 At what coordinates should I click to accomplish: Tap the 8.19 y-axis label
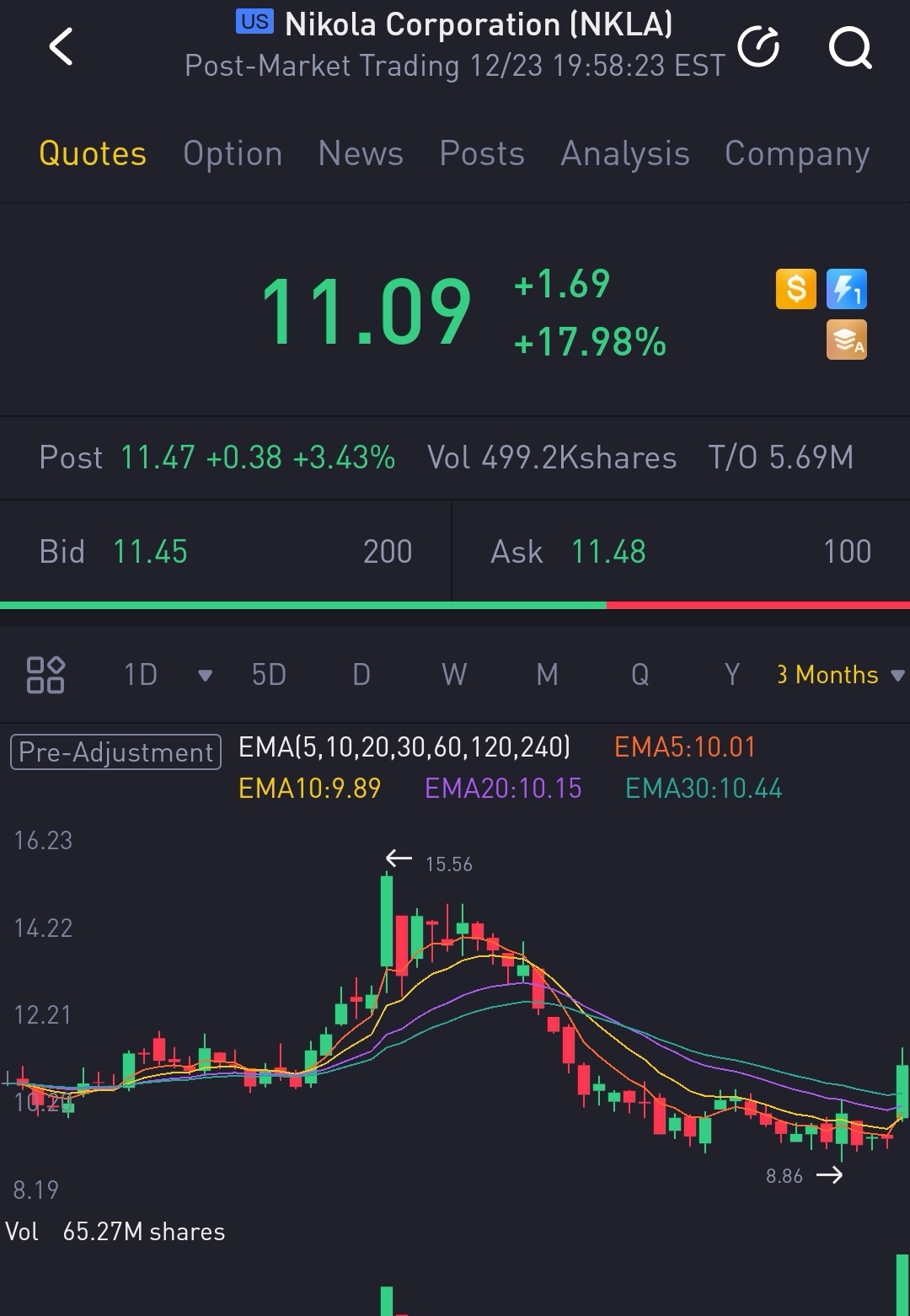[35, 1190]
